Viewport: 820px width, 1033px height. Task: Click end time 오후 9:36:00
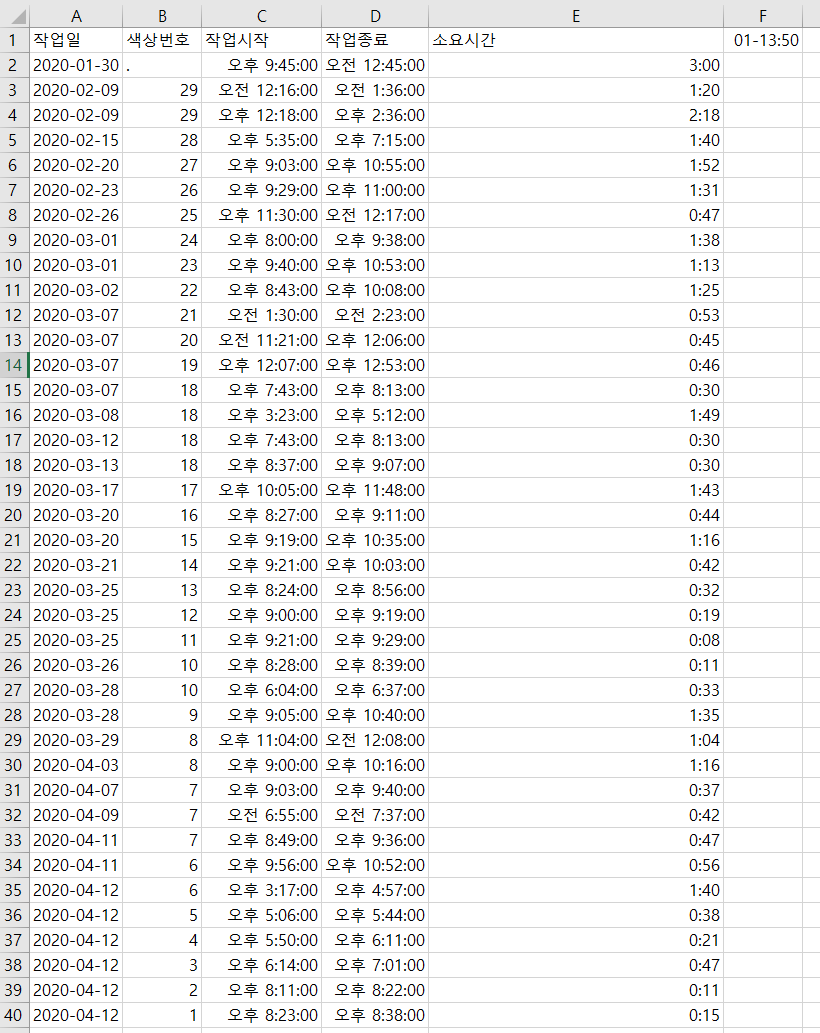pos(375,841)
